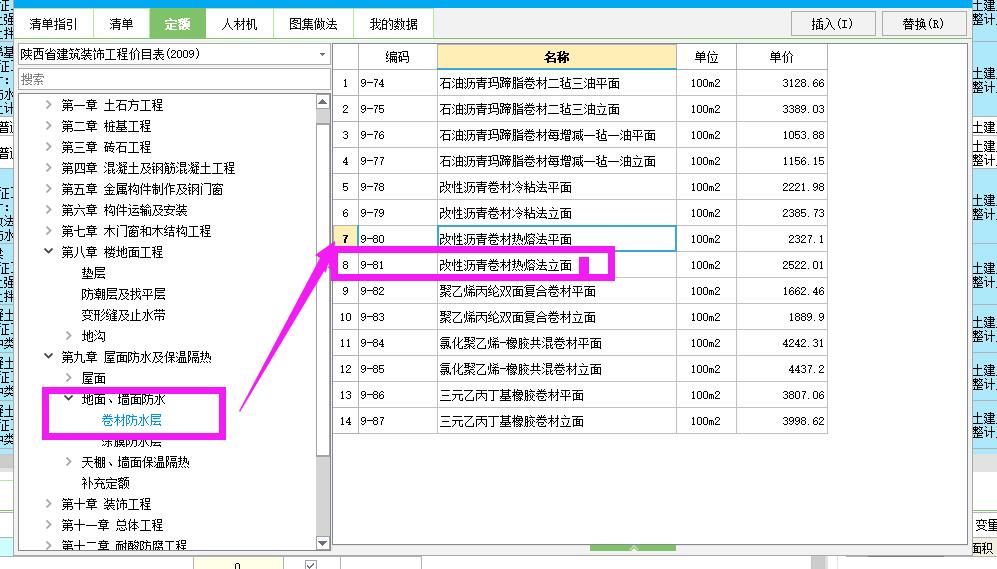Select row 聚乙烯丙纶双面复合卷材平面

click(x=580, y=291)
